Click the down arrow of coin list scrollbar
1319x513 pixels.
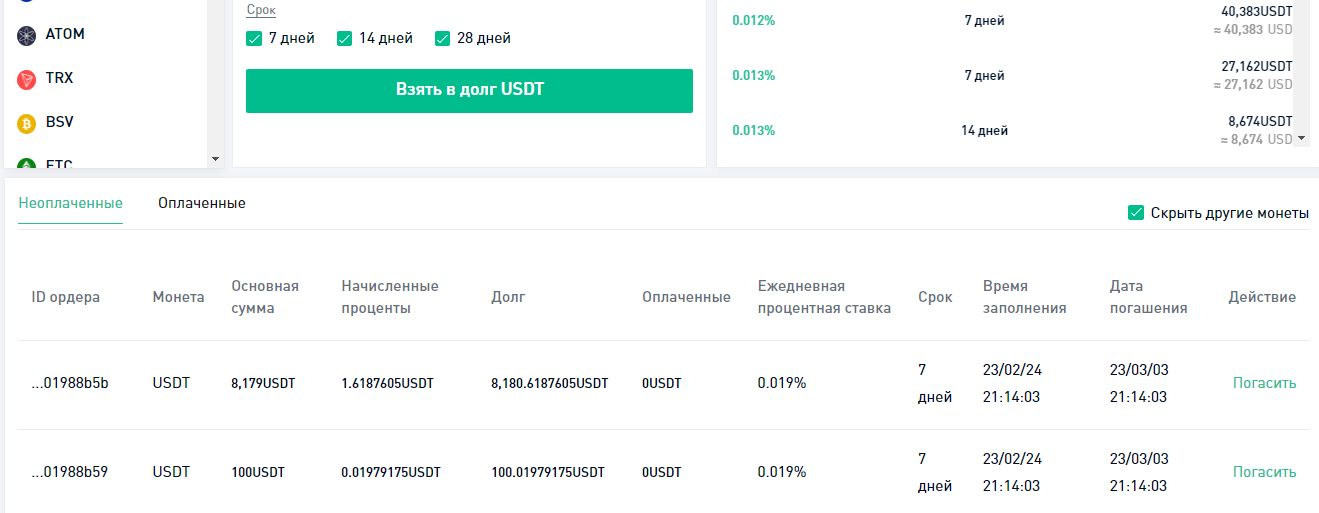[x=215, y=159]
